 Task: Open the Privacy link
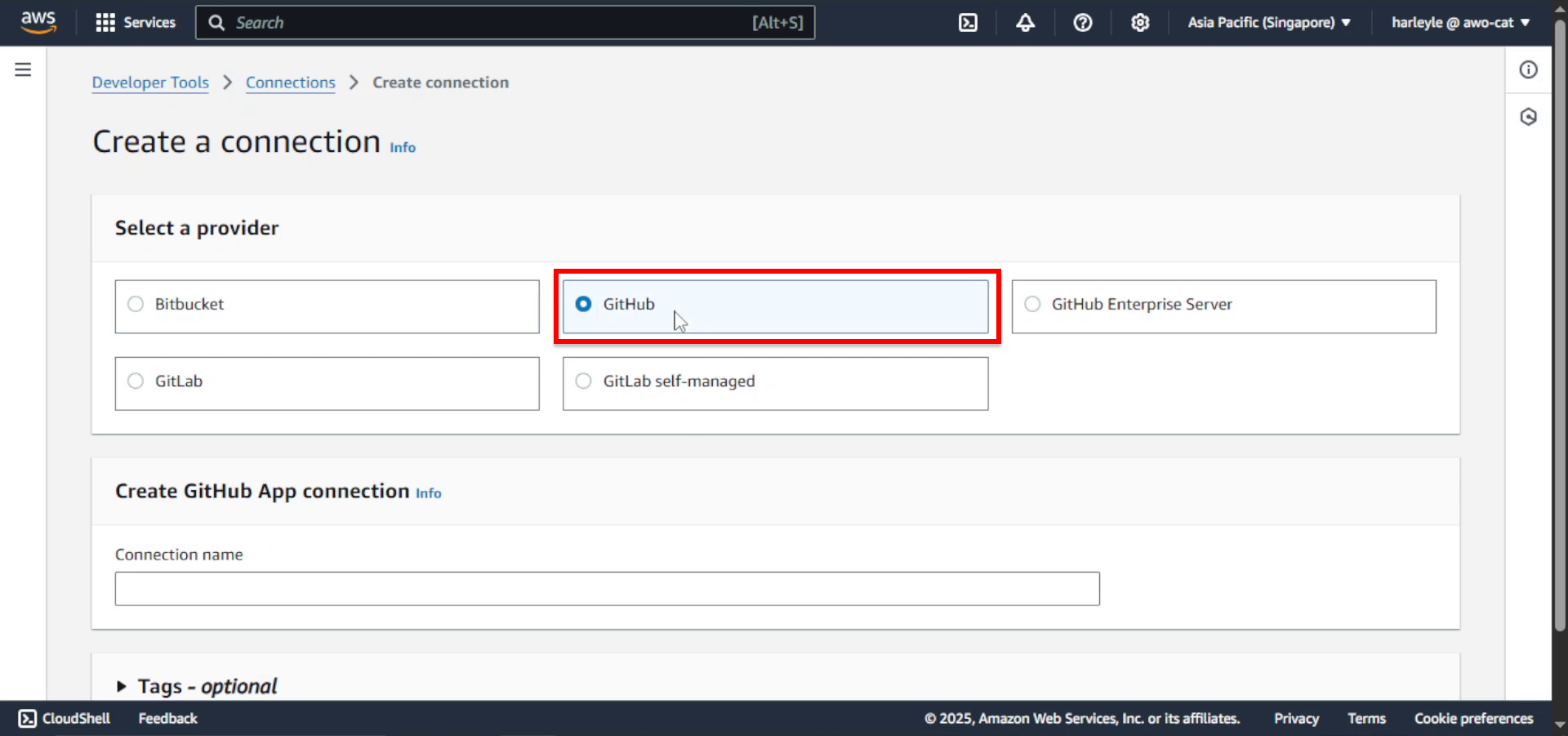[x=1296, y=718]
